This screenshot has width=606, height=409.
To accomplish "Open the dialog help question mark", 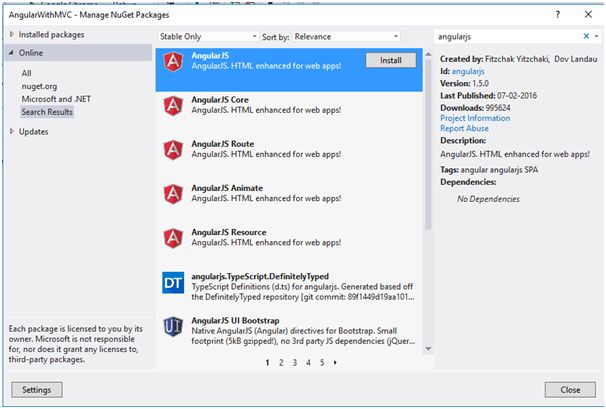I will [558, 15].
